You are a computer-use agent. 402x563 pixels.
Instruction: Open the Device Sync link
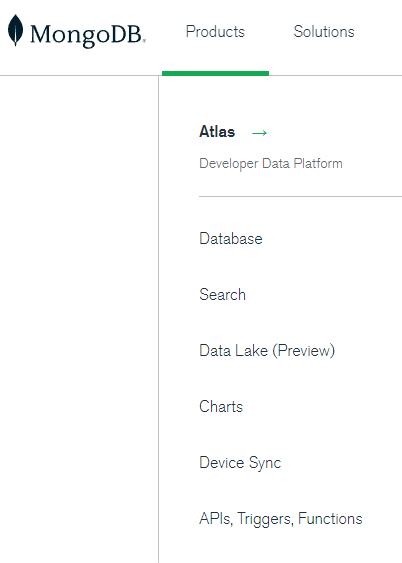tap(240, 463)
